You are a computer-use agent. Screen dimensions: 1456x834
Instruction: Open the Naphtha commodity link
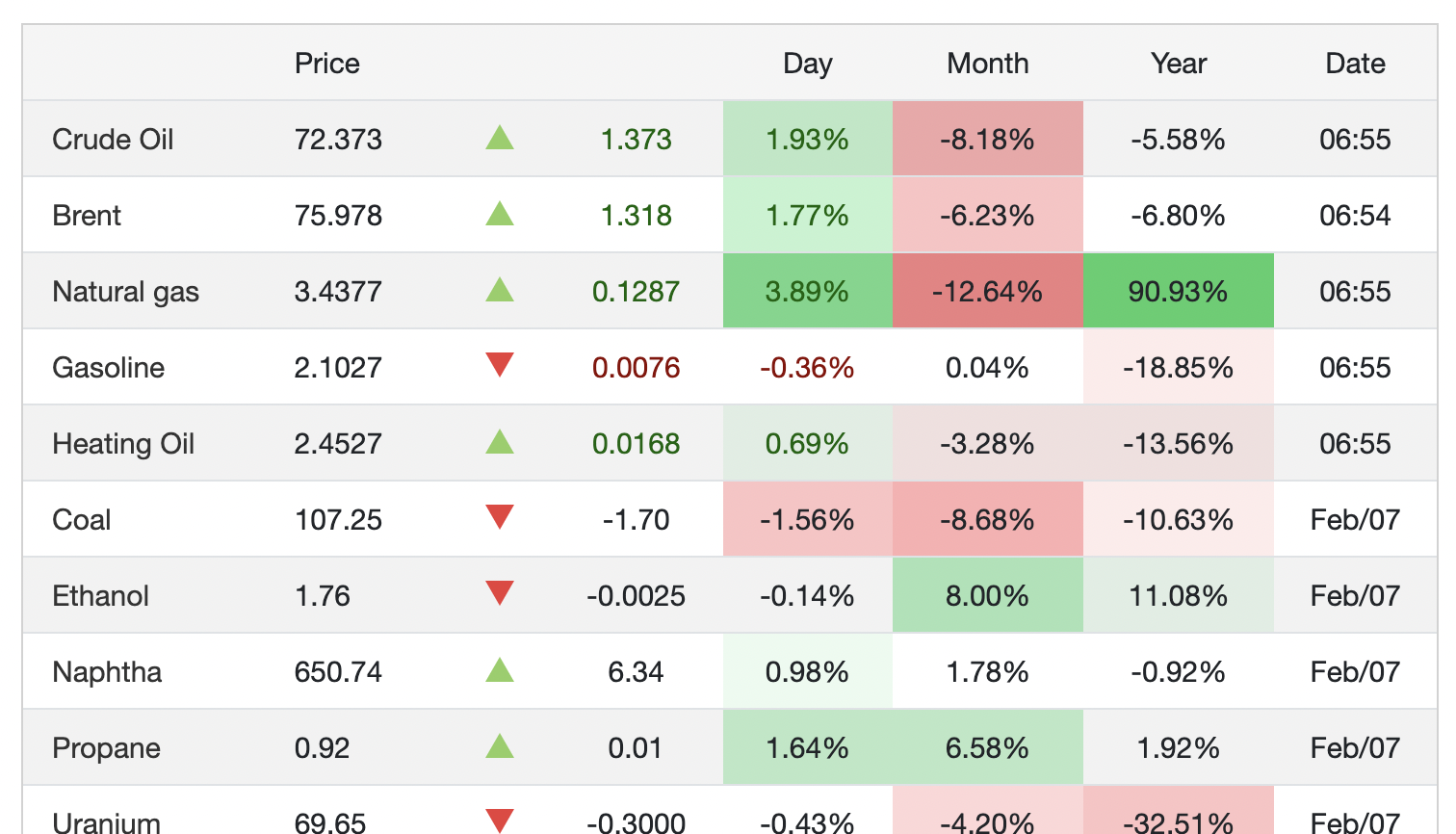pos(107,672)
